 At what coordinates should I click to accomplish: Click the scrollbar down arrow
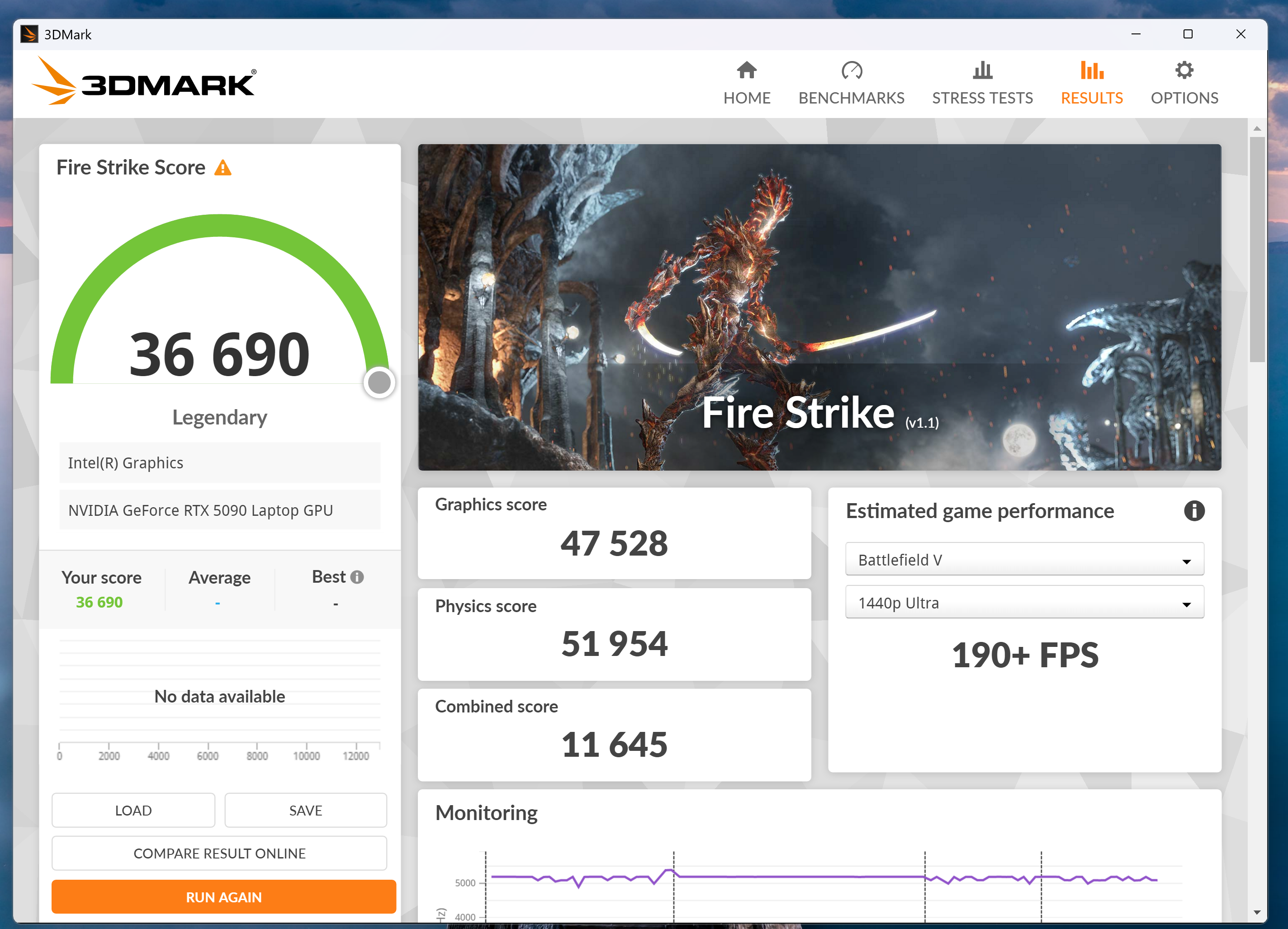pyautogui.click(x=1257, y=913)
